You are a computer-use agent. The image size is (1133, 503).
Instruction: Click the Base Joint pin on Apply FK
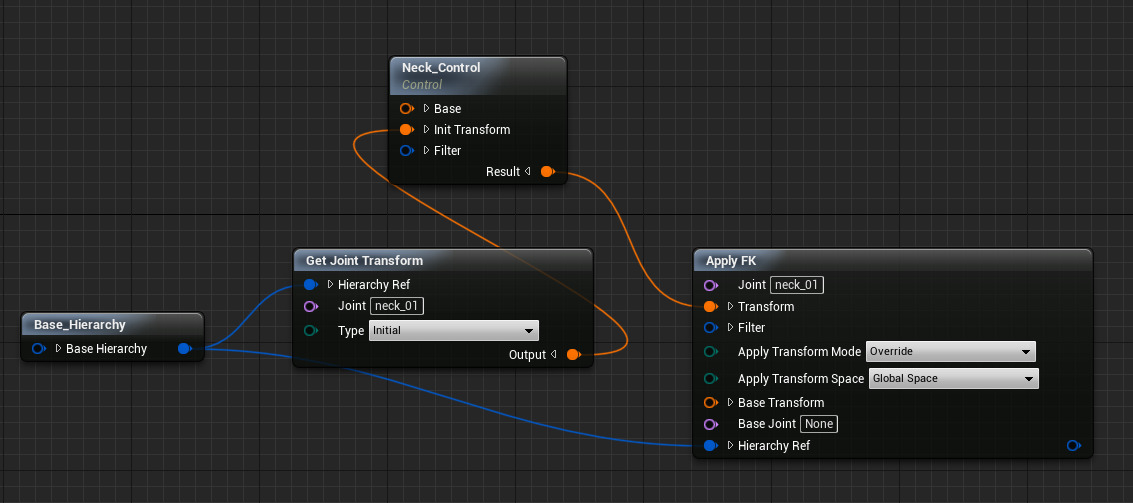pyautogui.click(x=711, y=424)
